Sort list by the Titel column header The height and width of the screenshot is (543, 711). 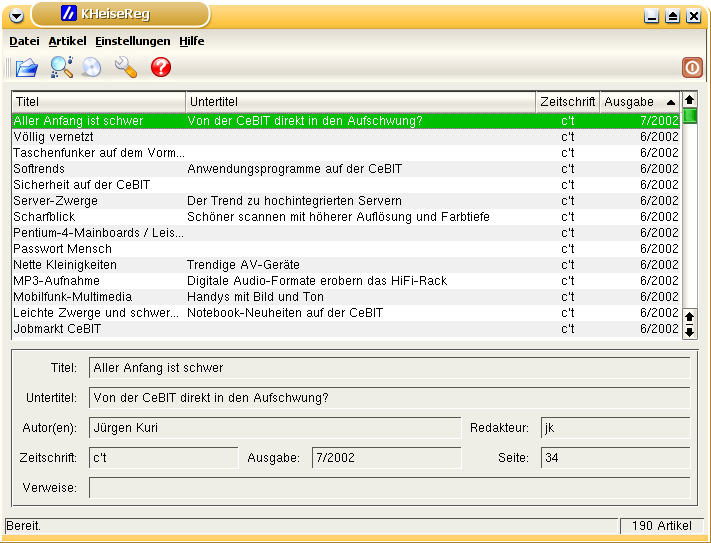pos(99,102)
